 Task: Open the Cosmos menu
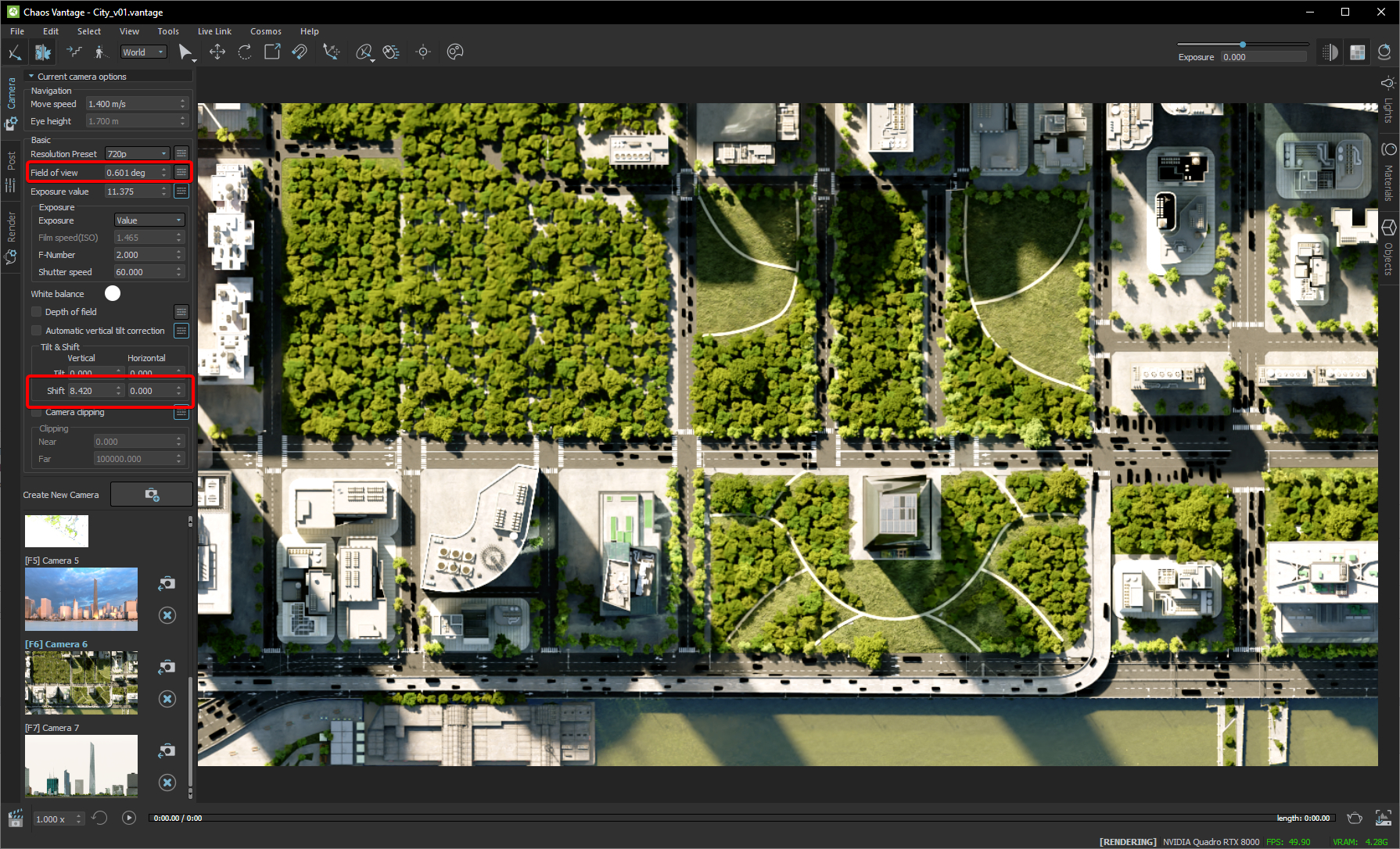(266, 31)
